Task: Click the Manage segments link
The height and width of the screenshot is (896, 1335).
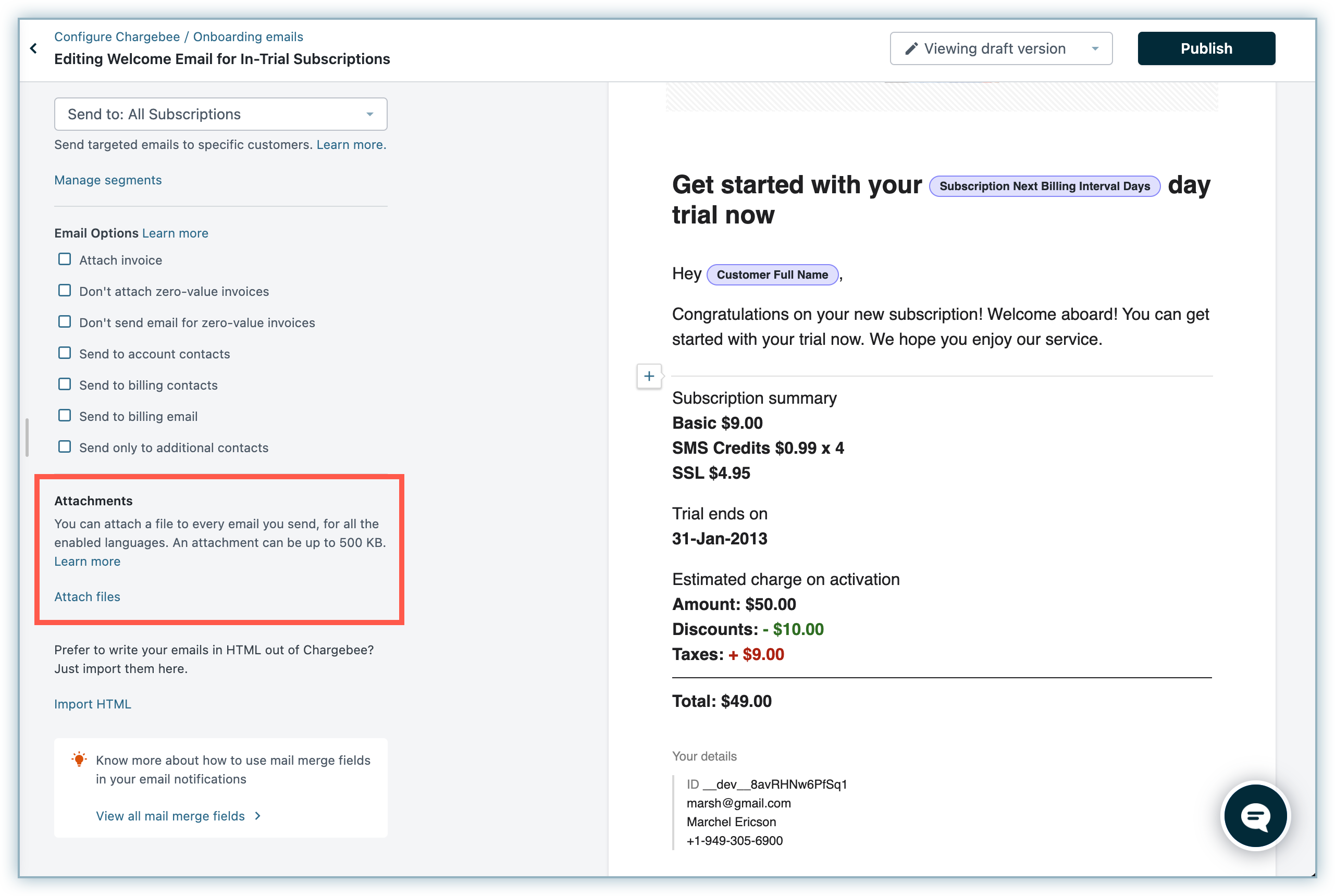Action: [107, 180]
